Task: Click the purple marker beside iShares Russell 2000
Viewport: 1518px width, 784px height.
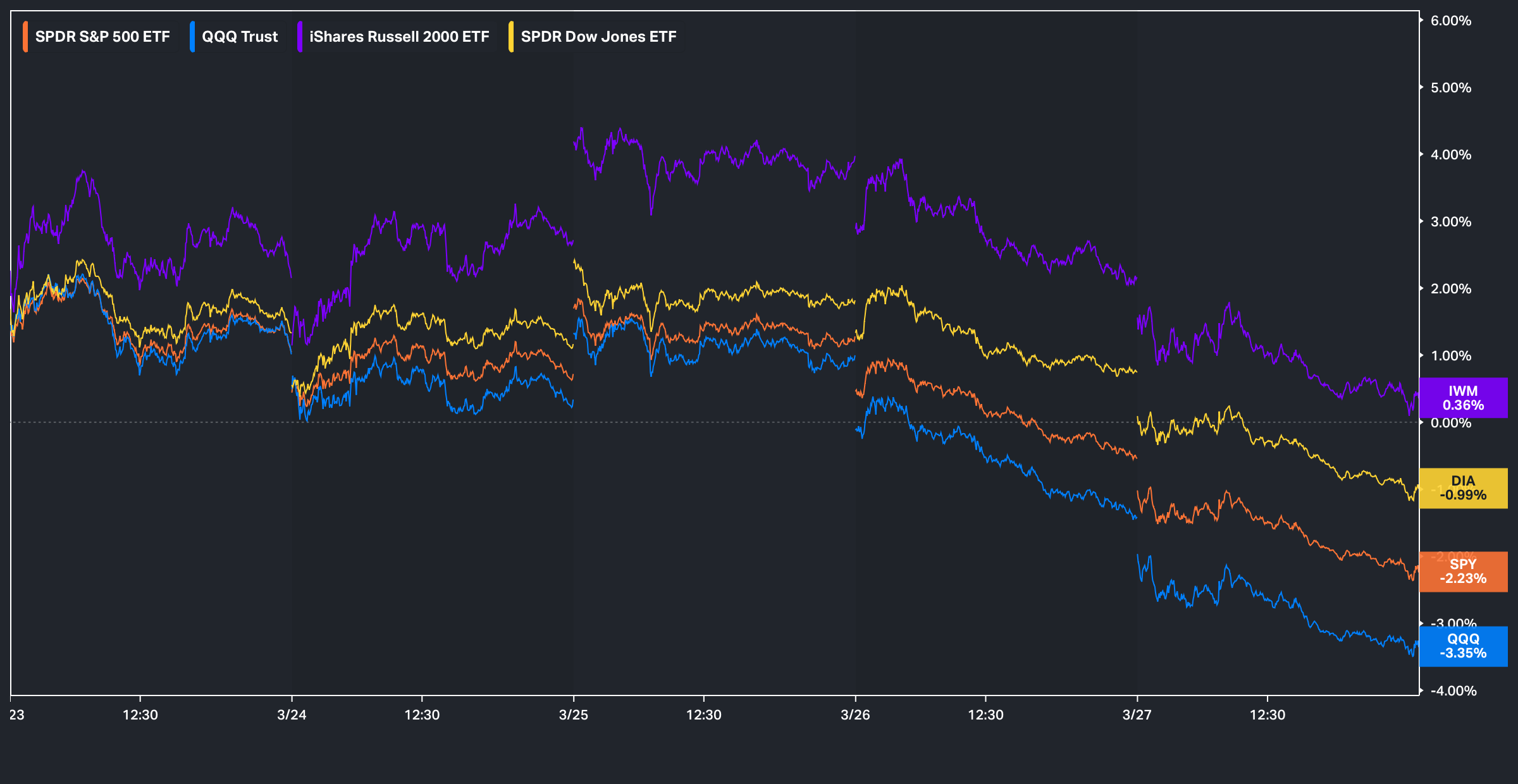Action: click(300, 37)
